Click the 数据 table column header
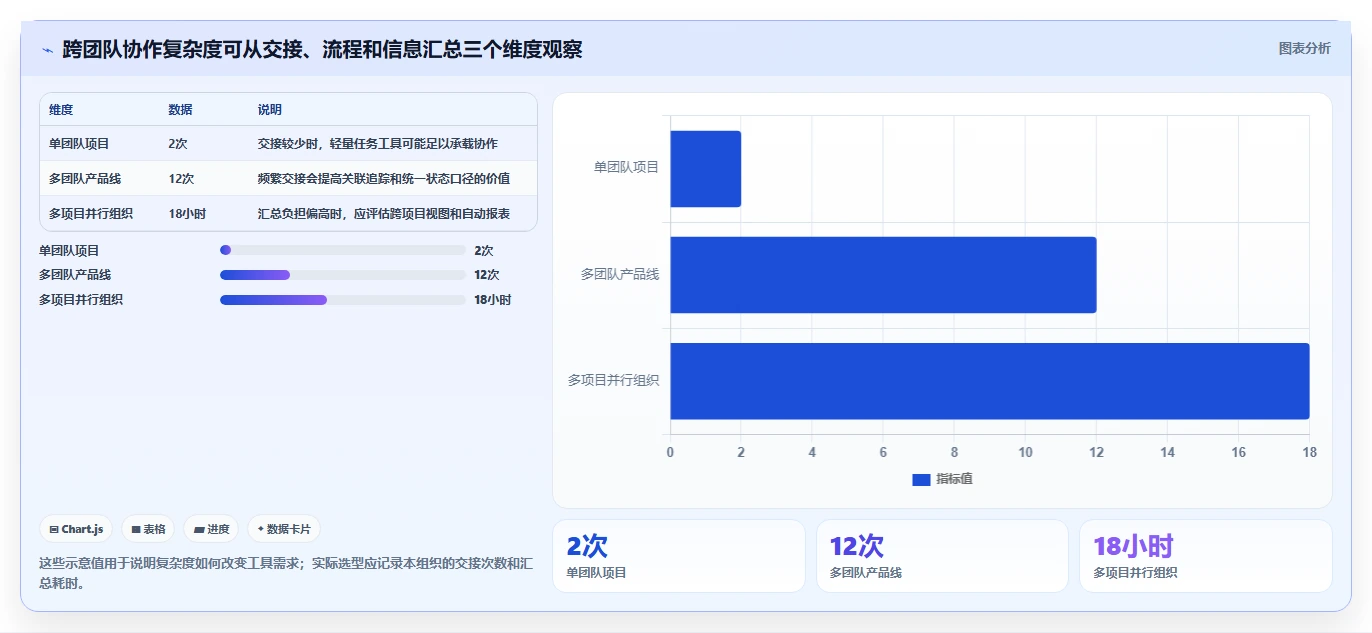 181,110
